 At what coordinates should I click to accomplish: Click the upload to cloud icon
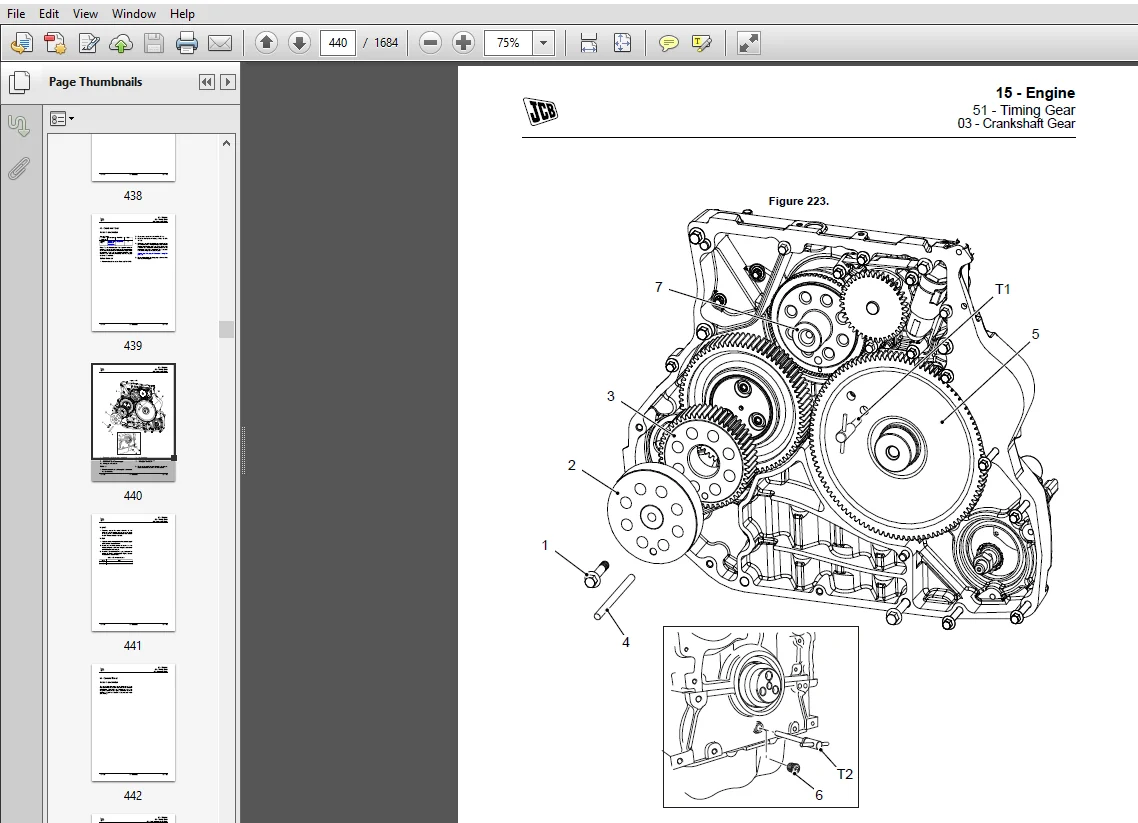[x=120, y=44]
